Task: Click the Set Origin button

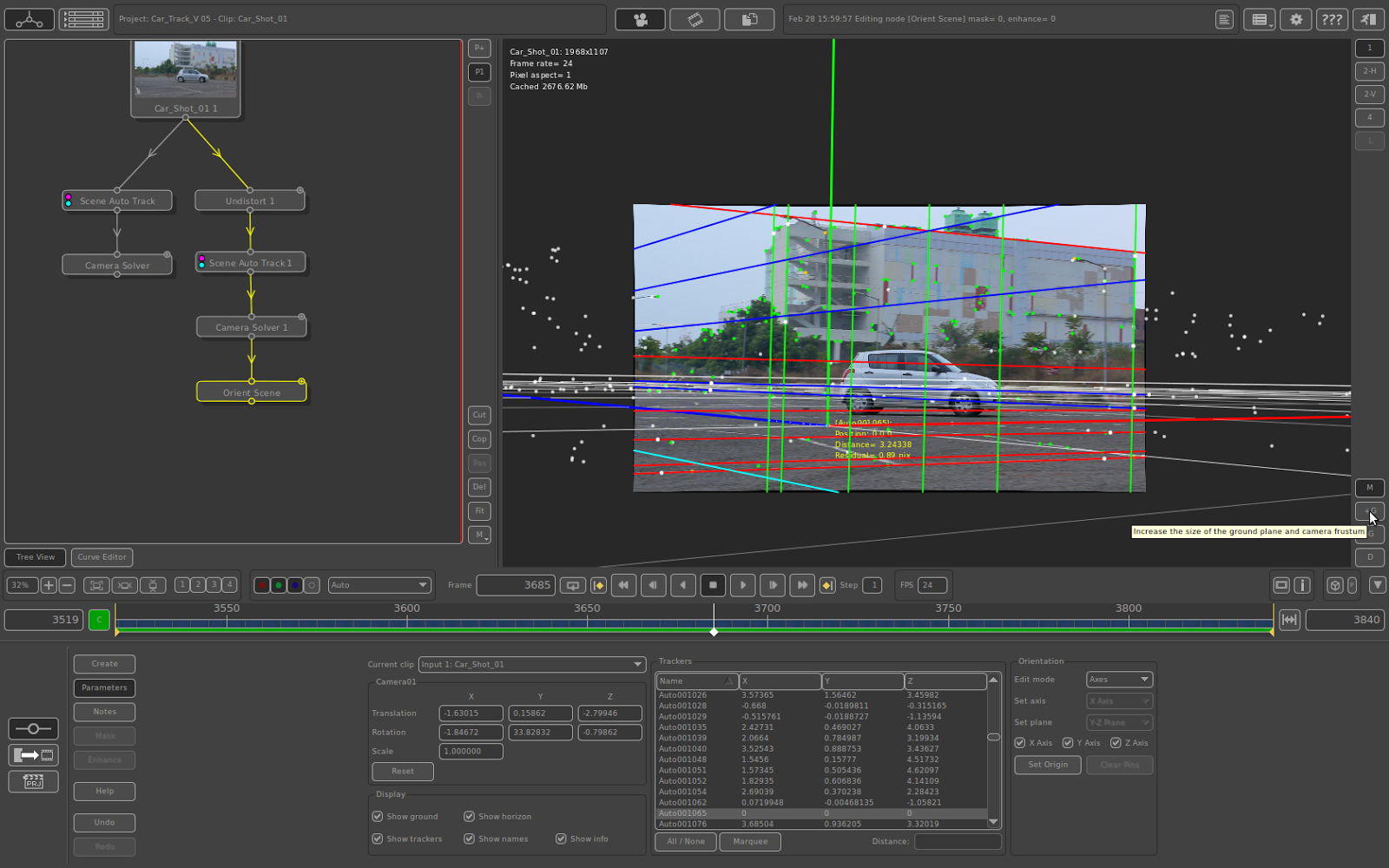Action: [1048, 765]
